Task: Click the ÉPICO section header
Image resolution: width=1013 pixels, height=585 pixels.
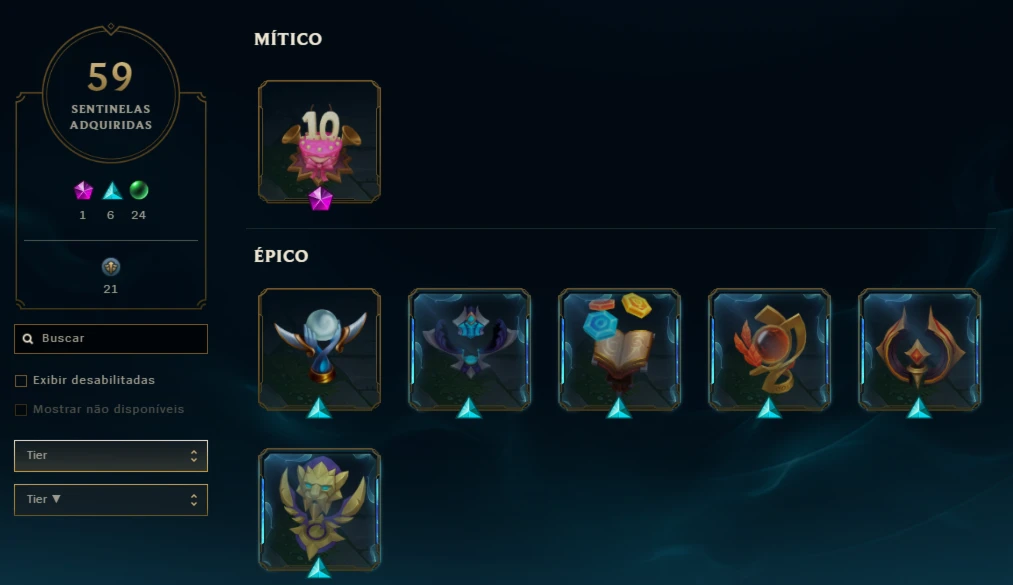Action: click(x=281, y=256)
